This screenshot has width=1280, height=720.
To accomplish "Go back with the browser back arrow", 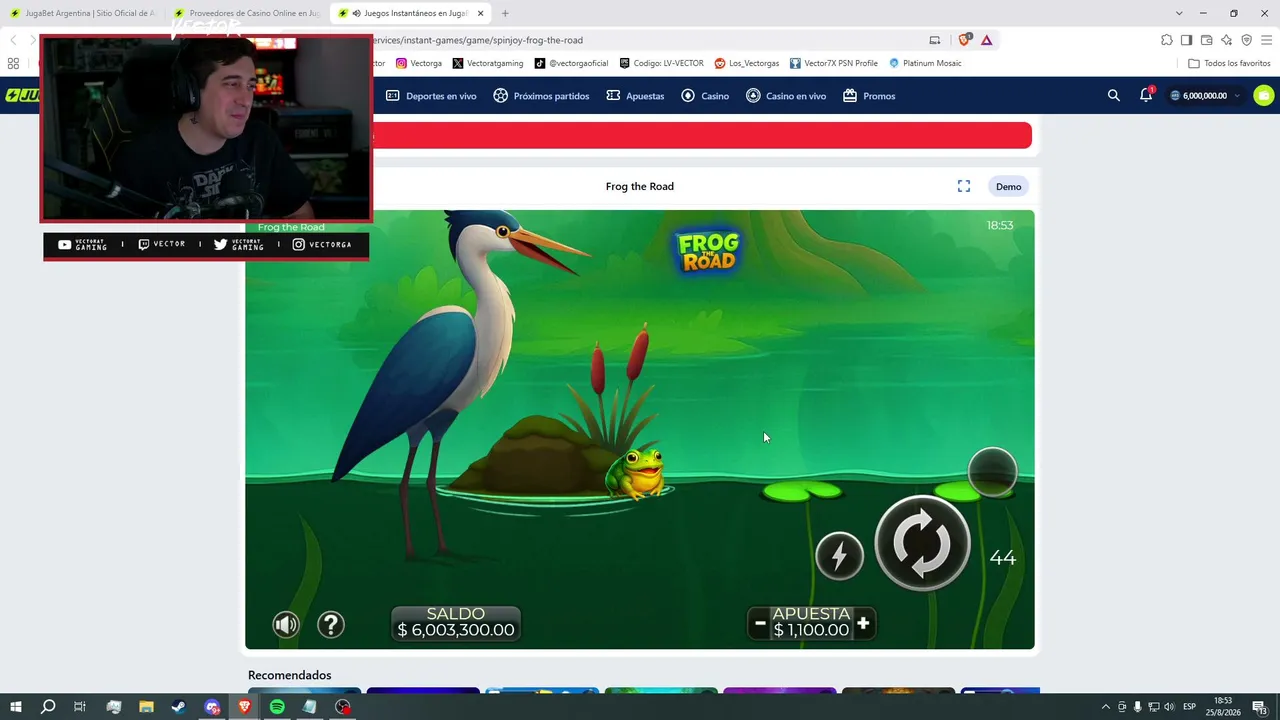I will [13, 40].
